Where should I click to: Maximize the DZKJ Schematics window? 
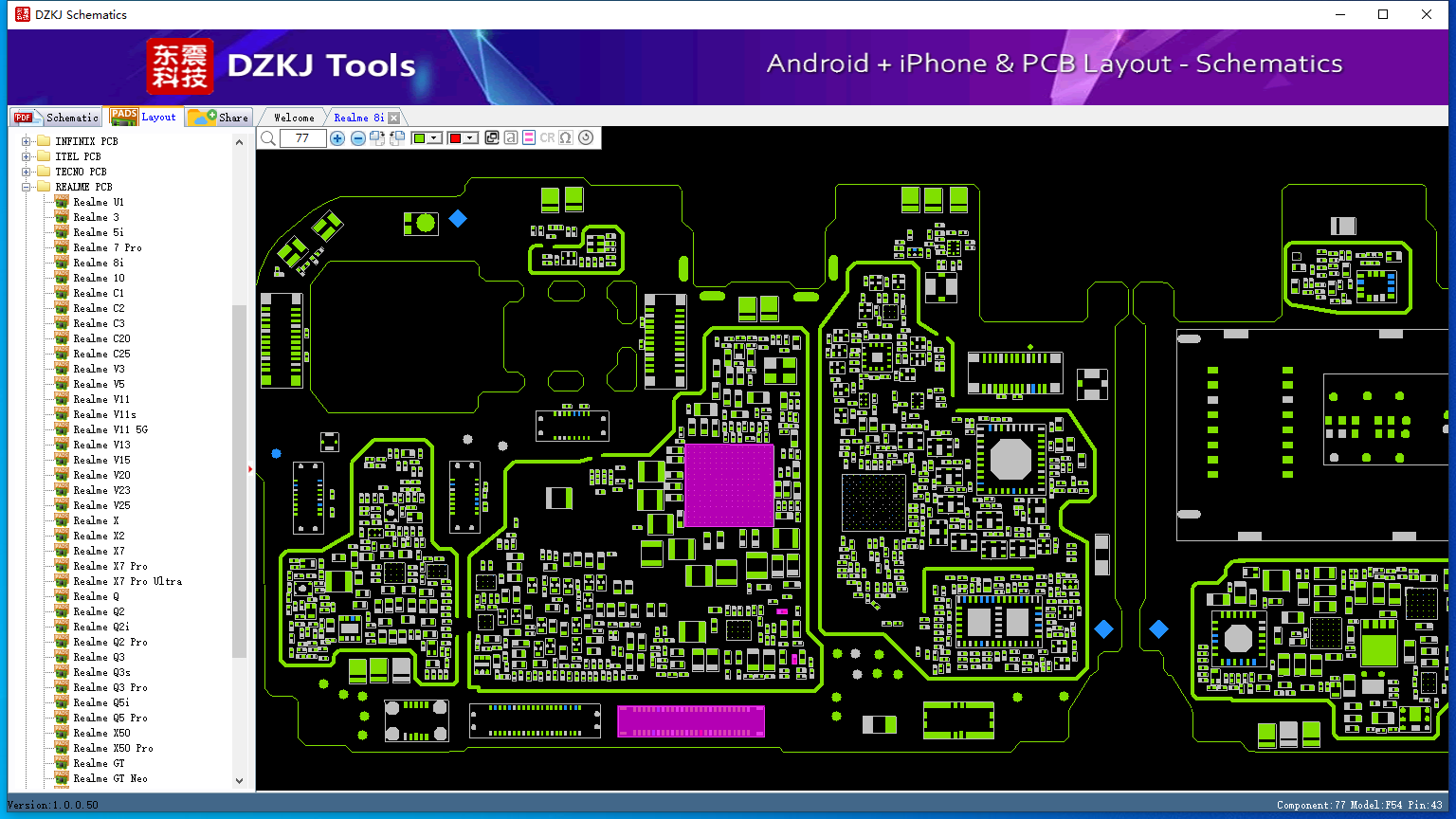[x=1383, y=14]
